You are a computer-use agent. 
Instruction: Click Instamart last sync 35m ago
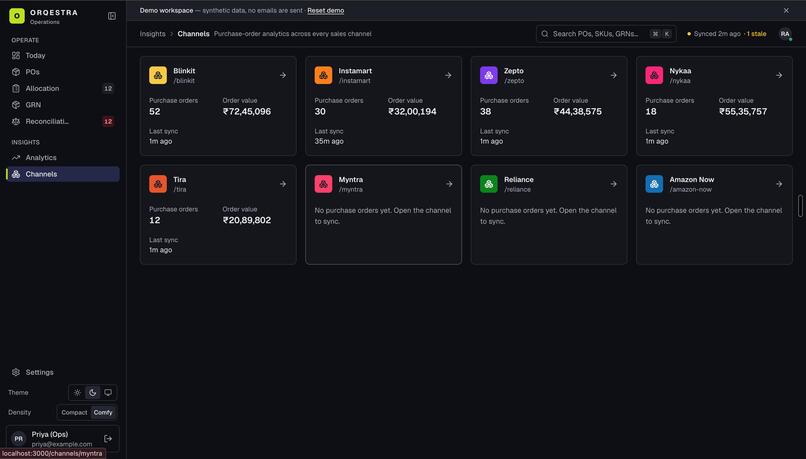pos(329,141)
